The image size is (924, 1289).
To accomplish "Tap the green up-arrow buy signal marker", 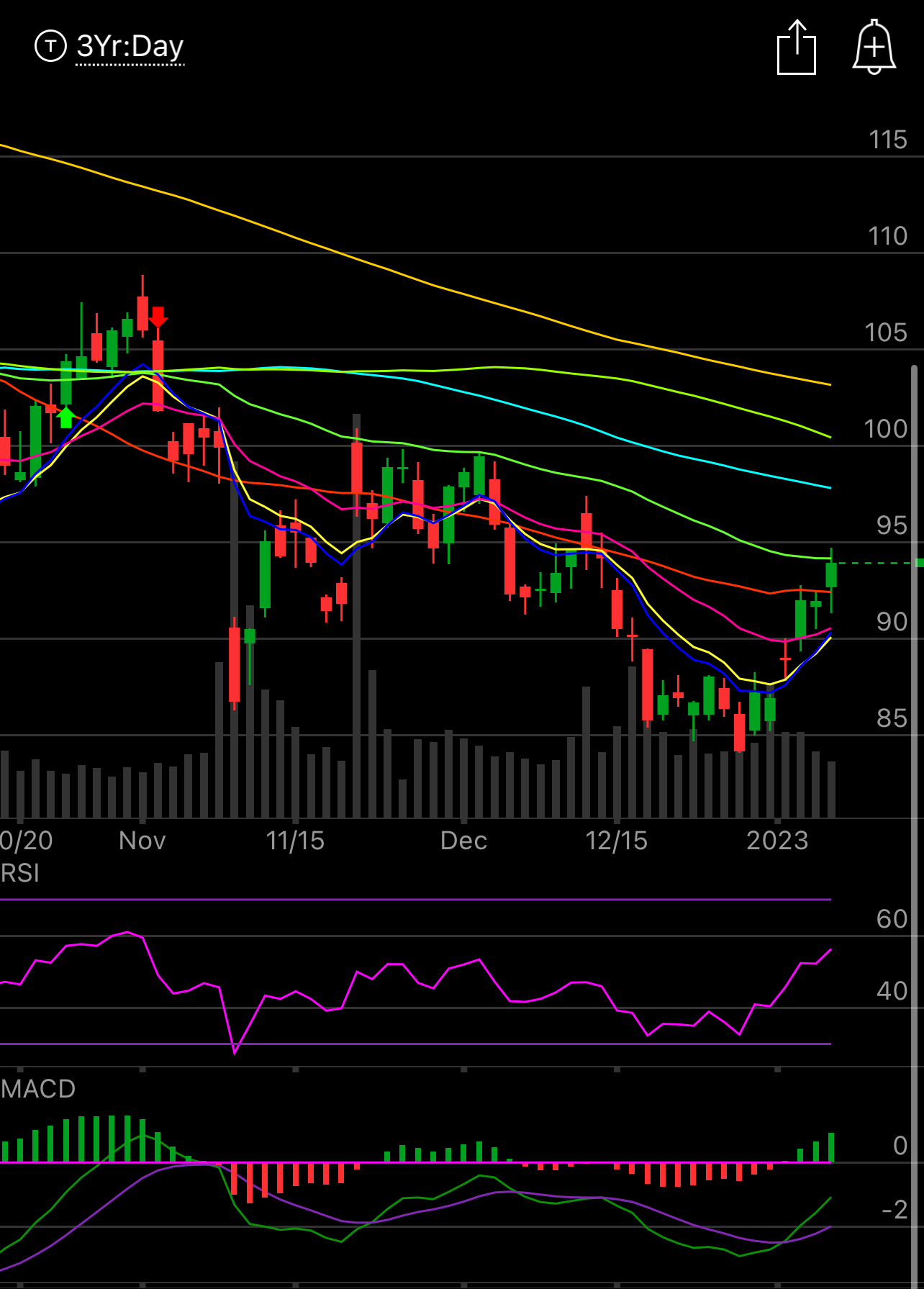I will pos(65,417).
